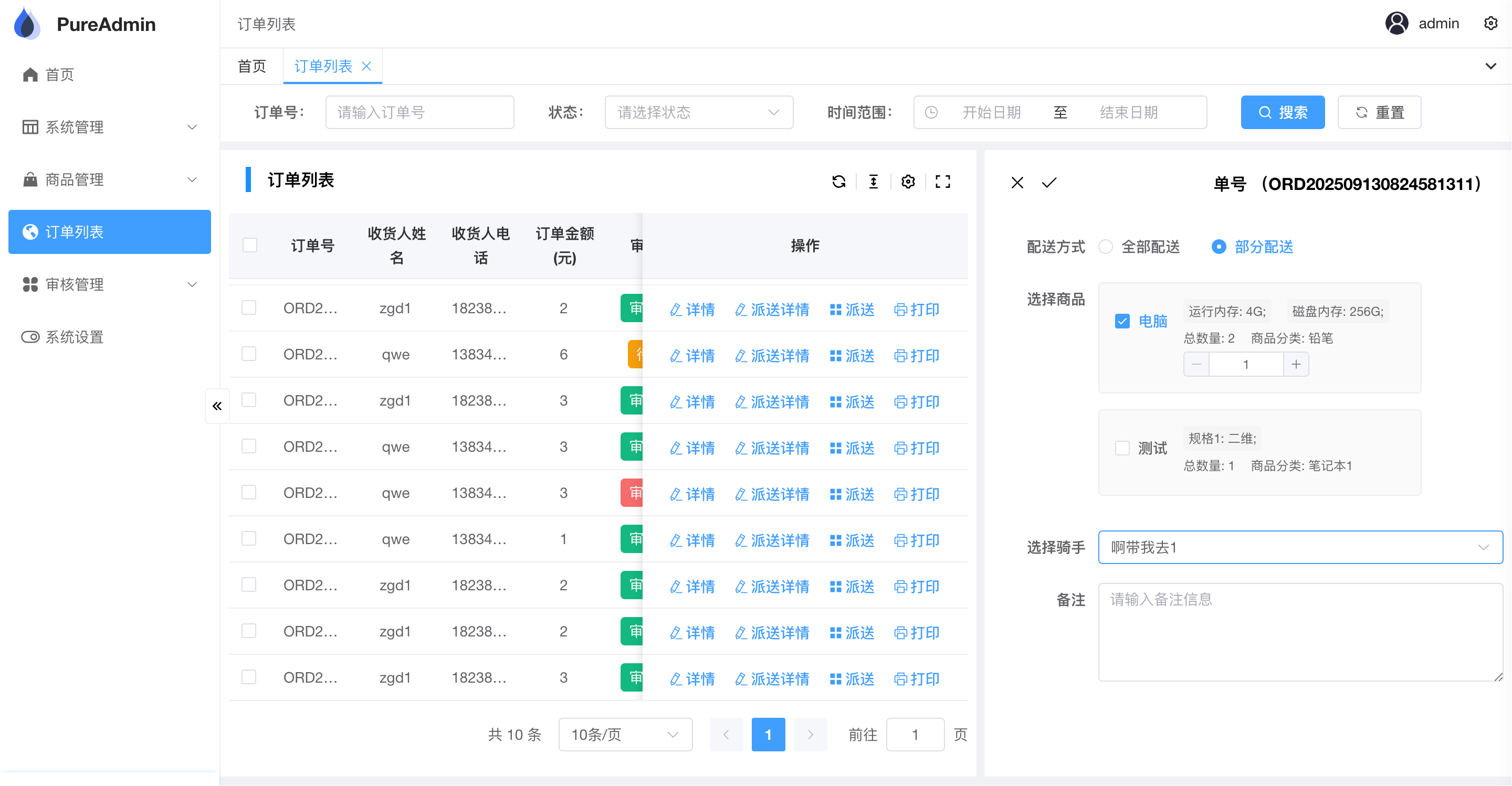Uncheck the 电脑 product checkbox

[1122, 322]
